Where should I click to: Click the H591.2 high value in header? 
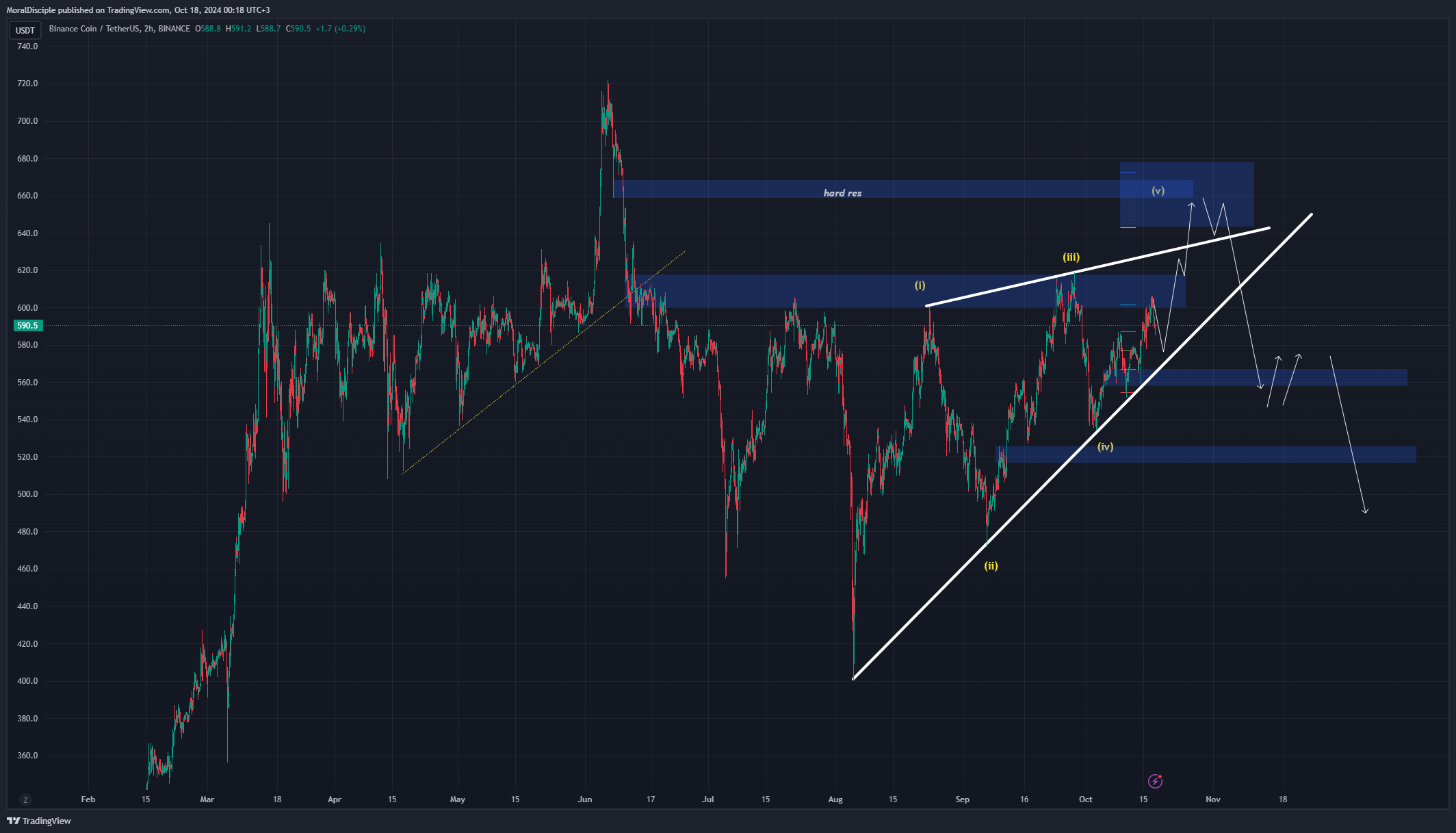239,29
